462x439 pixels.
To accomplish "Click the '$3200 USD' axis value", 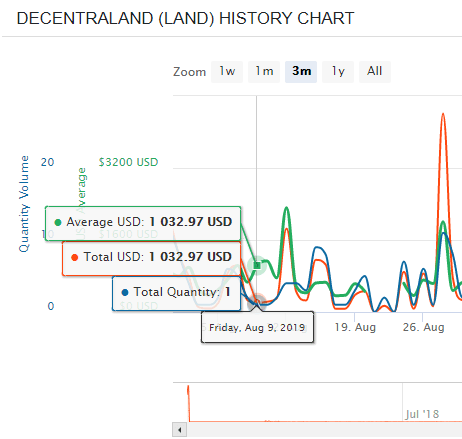I will tap(128, 162).
